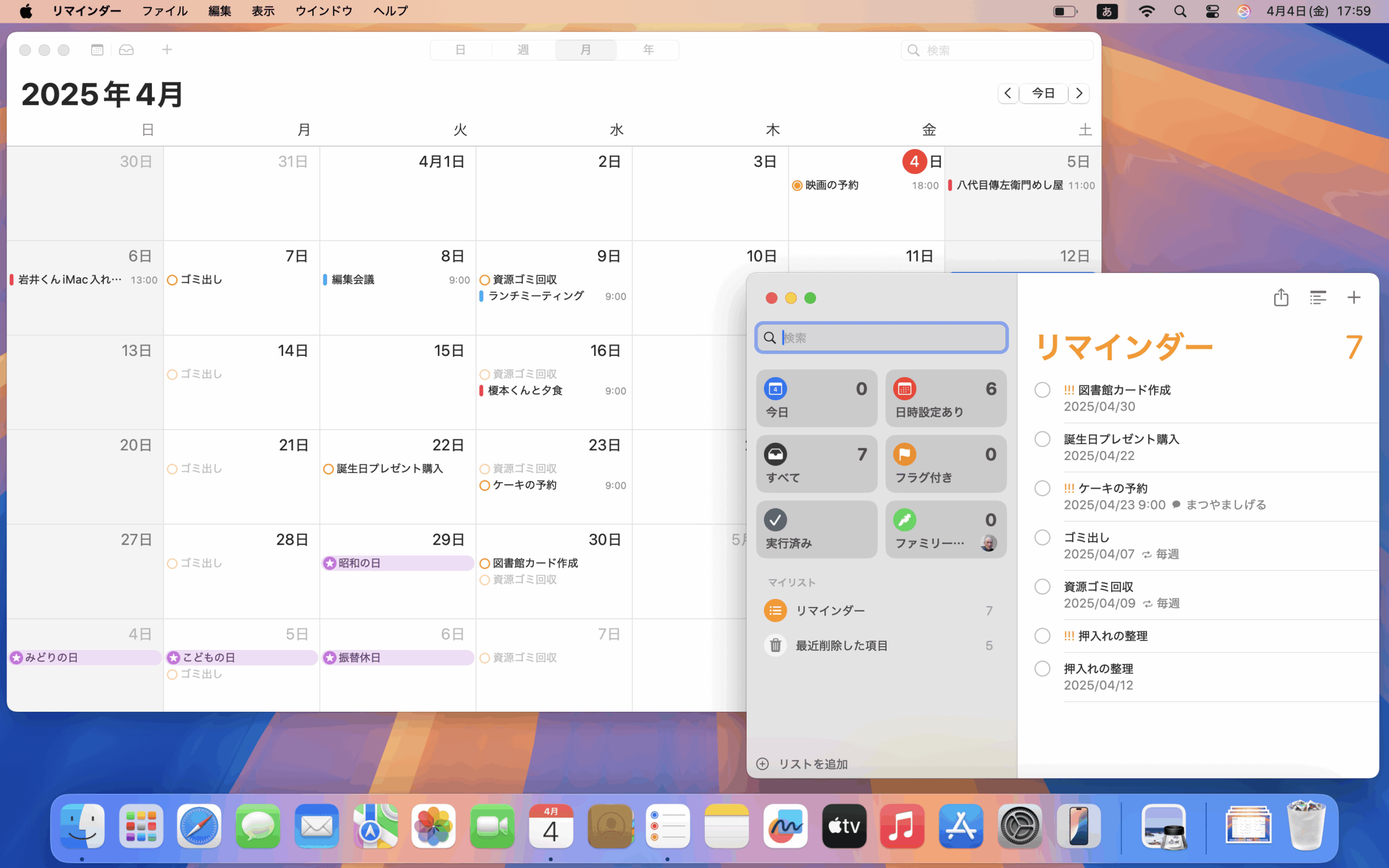This screenshot has width=1389, height=868.
Task: Open Control Center in menu bar
Action: pos(1212,11)
